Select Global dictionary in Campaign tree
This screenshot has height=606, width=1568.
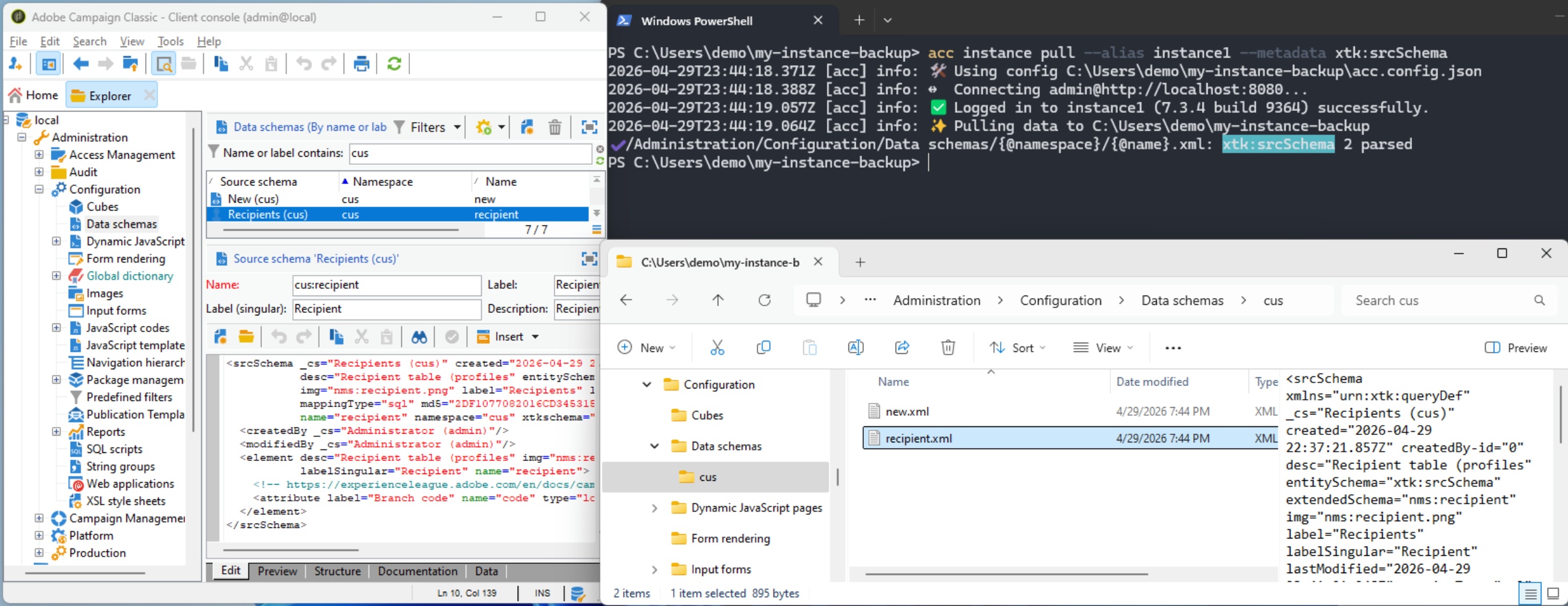[129, 276]
